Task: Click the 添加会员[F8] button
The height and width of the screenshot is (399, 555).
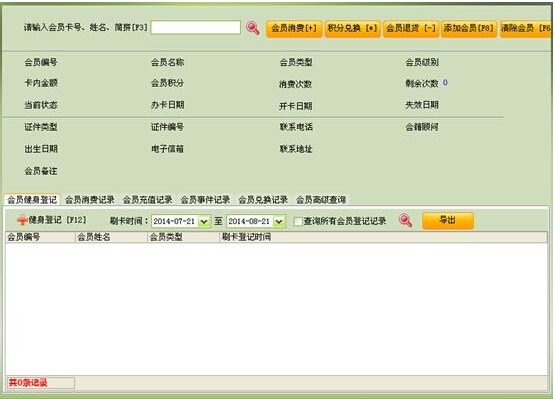Action: pos(469,28)
